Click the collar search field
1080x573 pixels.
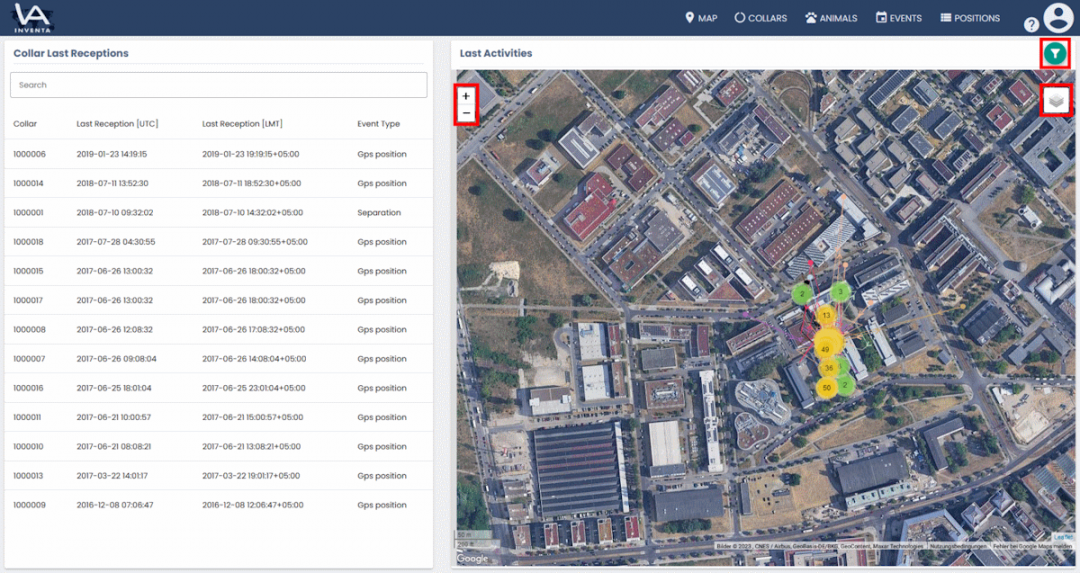[218, 85]
